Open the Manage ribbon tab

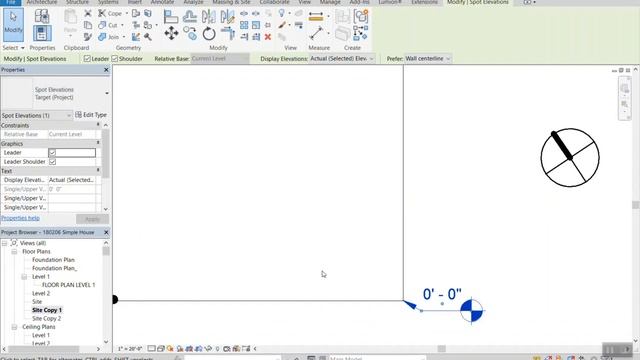330,2
